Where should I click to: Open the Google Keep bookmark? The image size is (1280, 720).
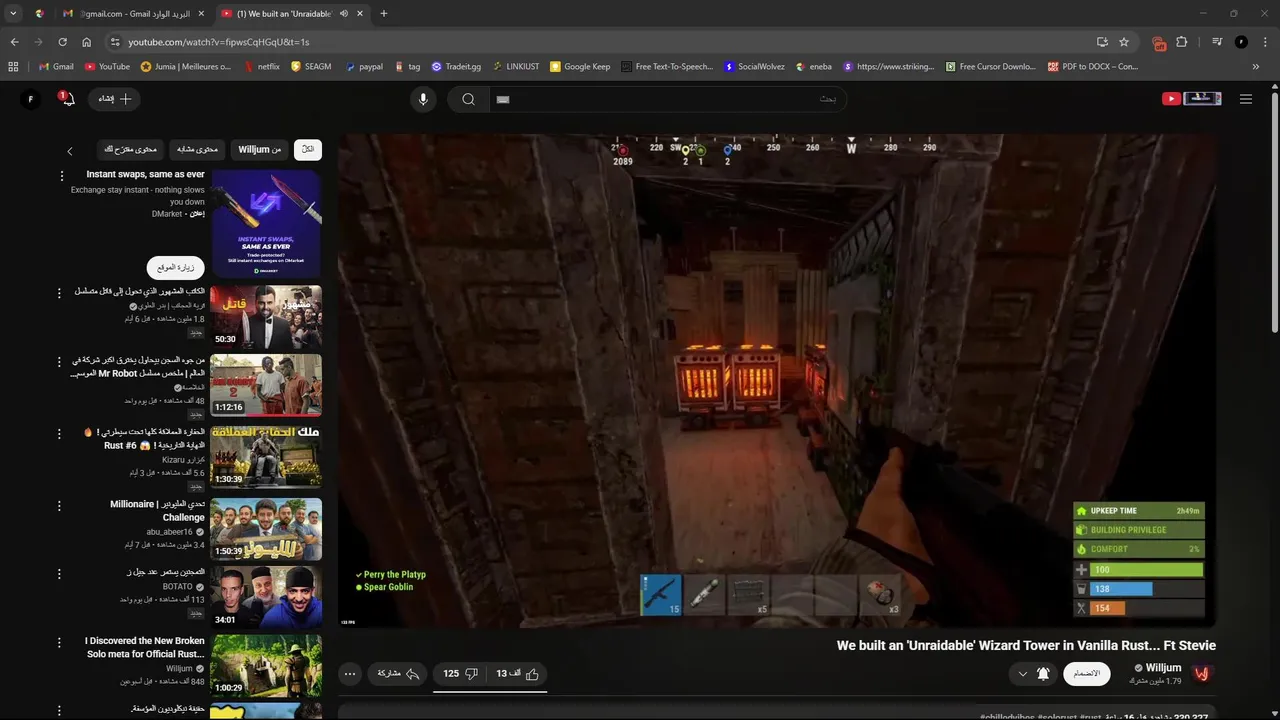[580, 67]
